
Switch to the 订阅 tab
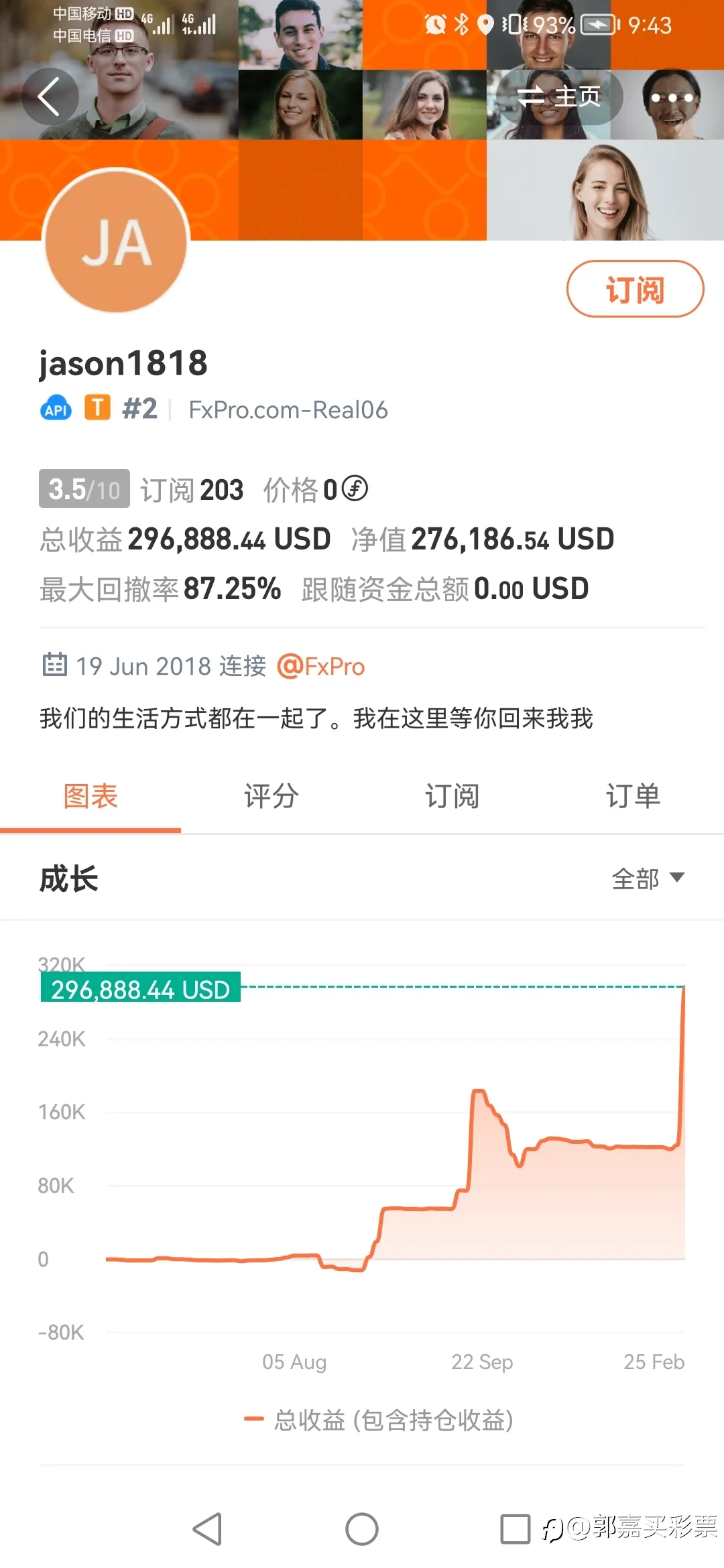(452, 797)
